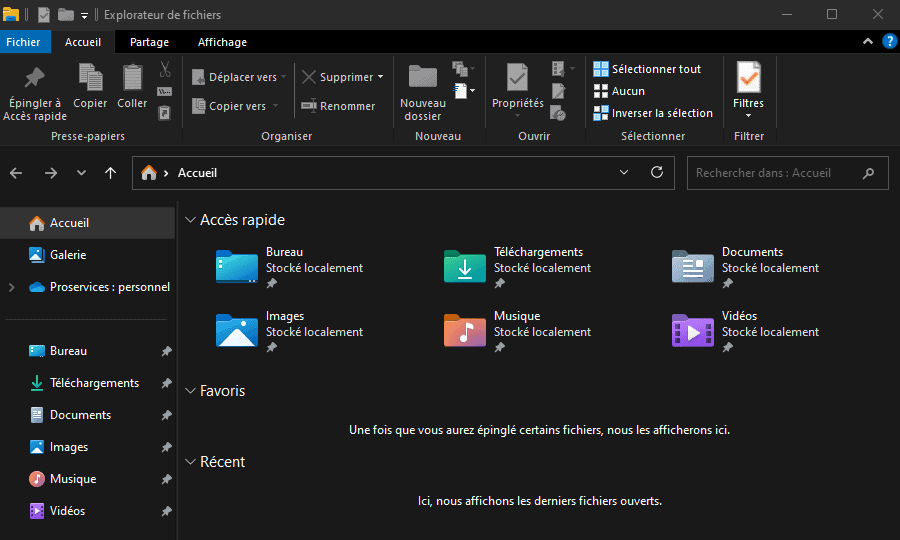Expand Proservices : personnel tree node
900x540 pixels.
point(11,287)
